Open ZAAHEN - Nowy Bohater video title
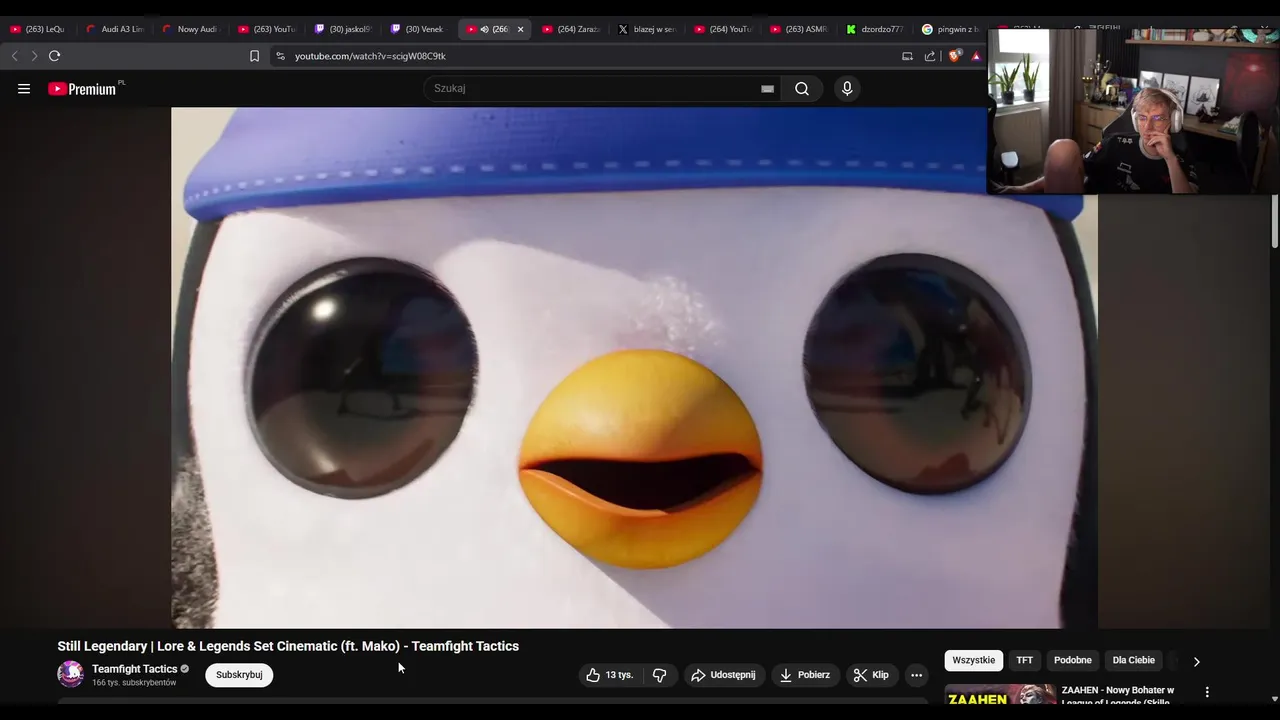The width and height of the screenshot is (1280, 720). point(1118,696)
